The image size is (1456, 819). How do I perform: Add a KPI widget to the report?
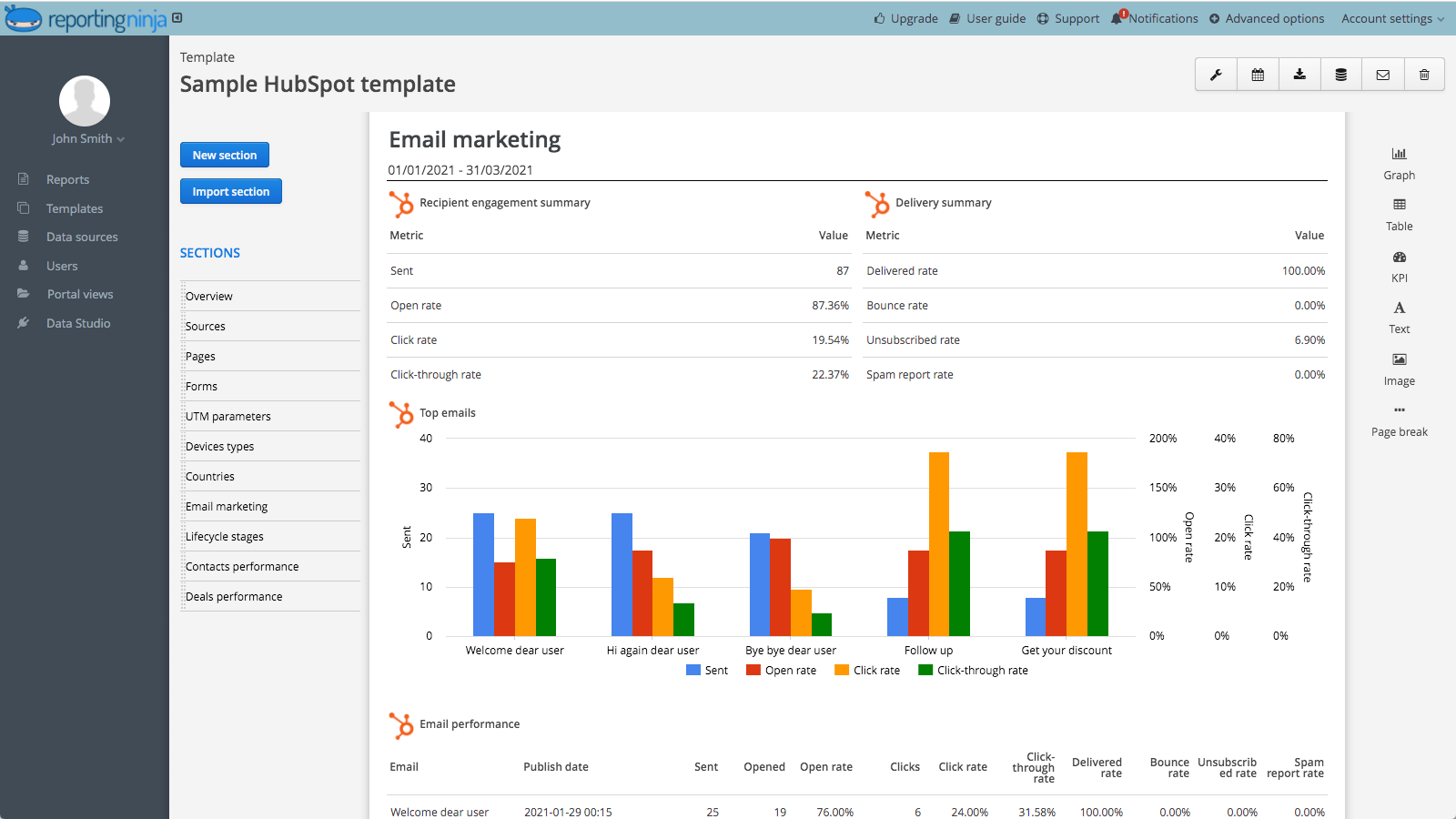1399,267
